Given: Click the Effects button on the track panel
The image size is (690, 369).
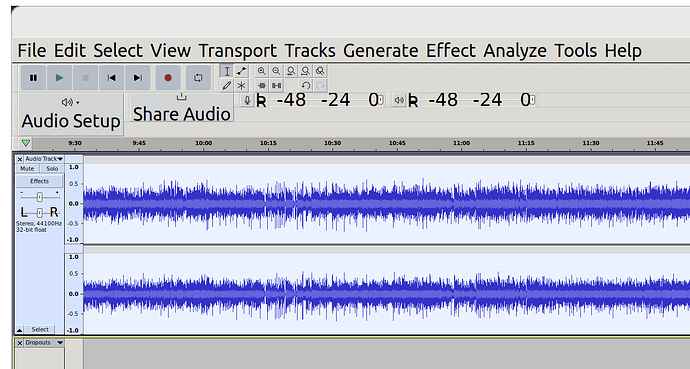Looking at the screenshot, I should pyautogui.click(x=40, y=181).
